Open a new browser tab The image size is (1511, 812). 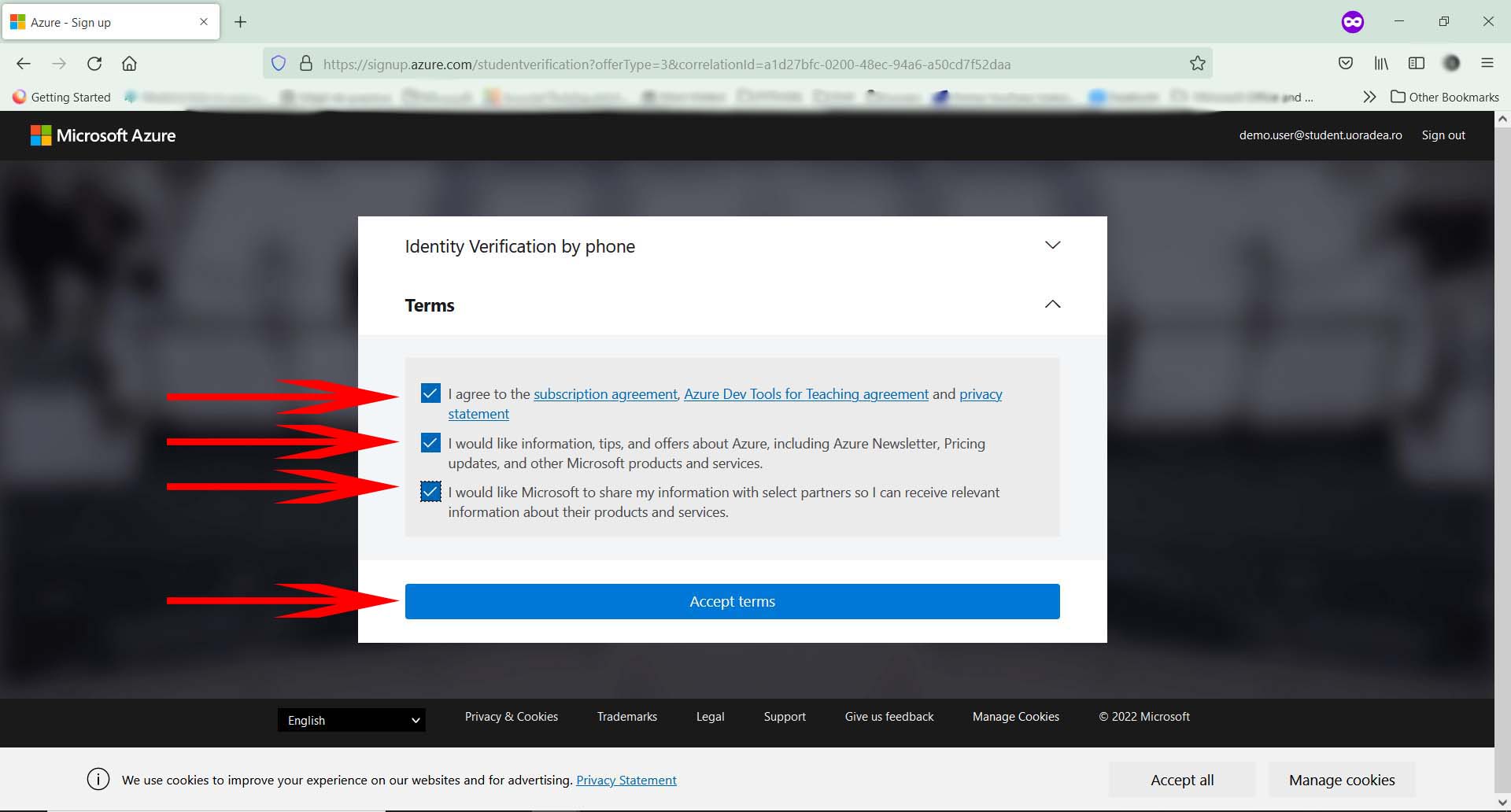tap(241, 22)
